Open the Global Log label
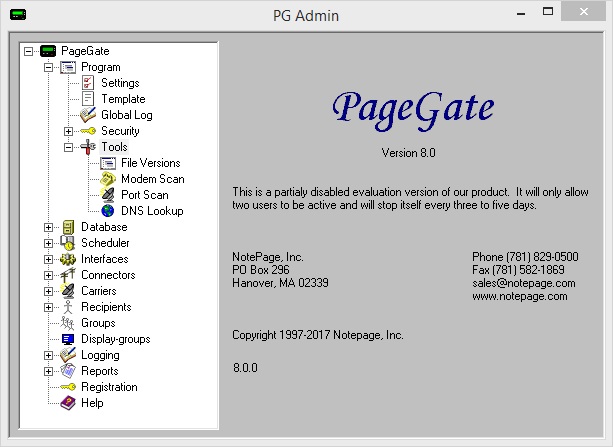 (127, 115)
